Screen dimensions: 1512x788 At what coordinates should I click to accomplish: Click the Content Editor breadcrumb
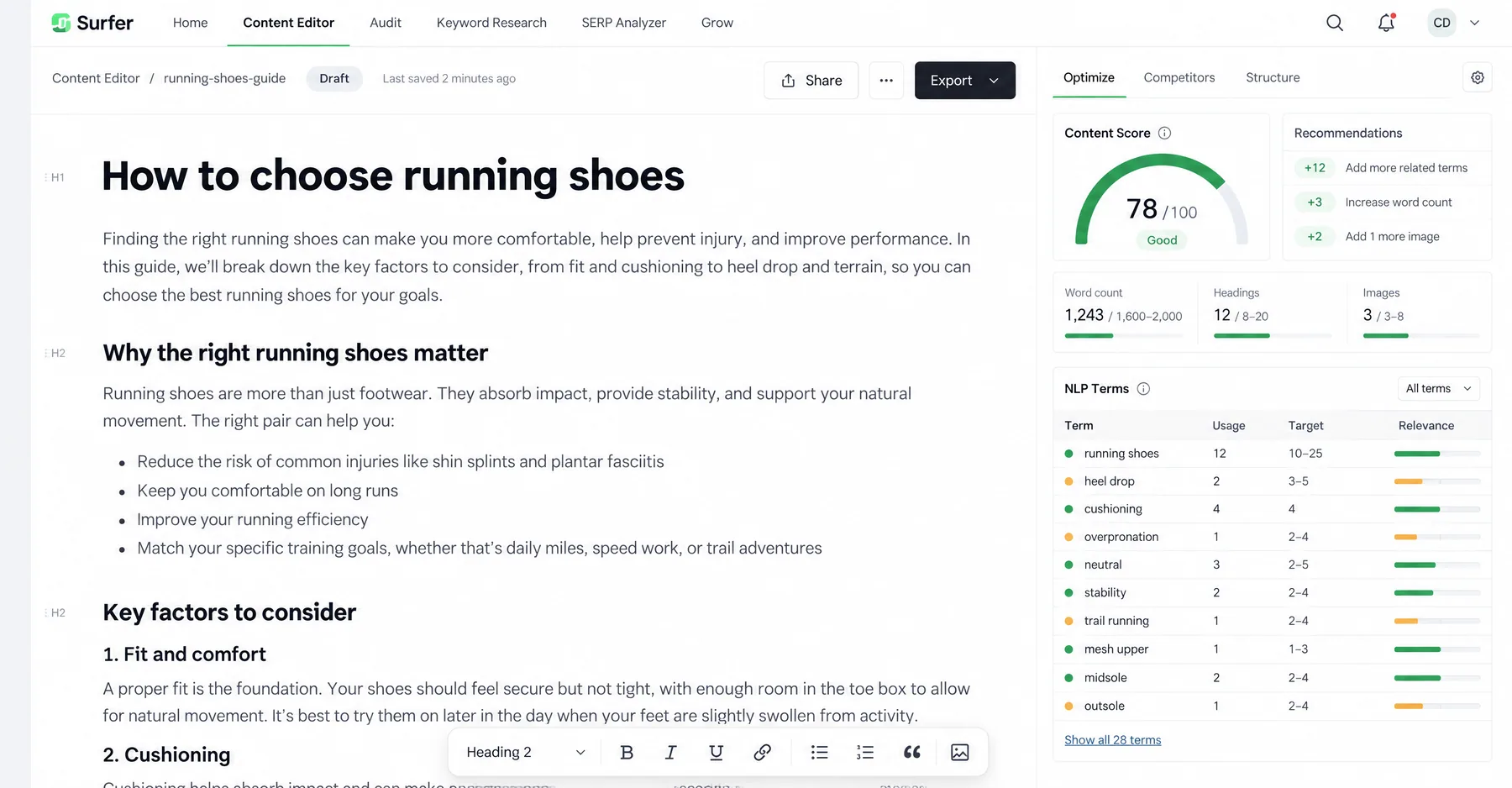96,78
